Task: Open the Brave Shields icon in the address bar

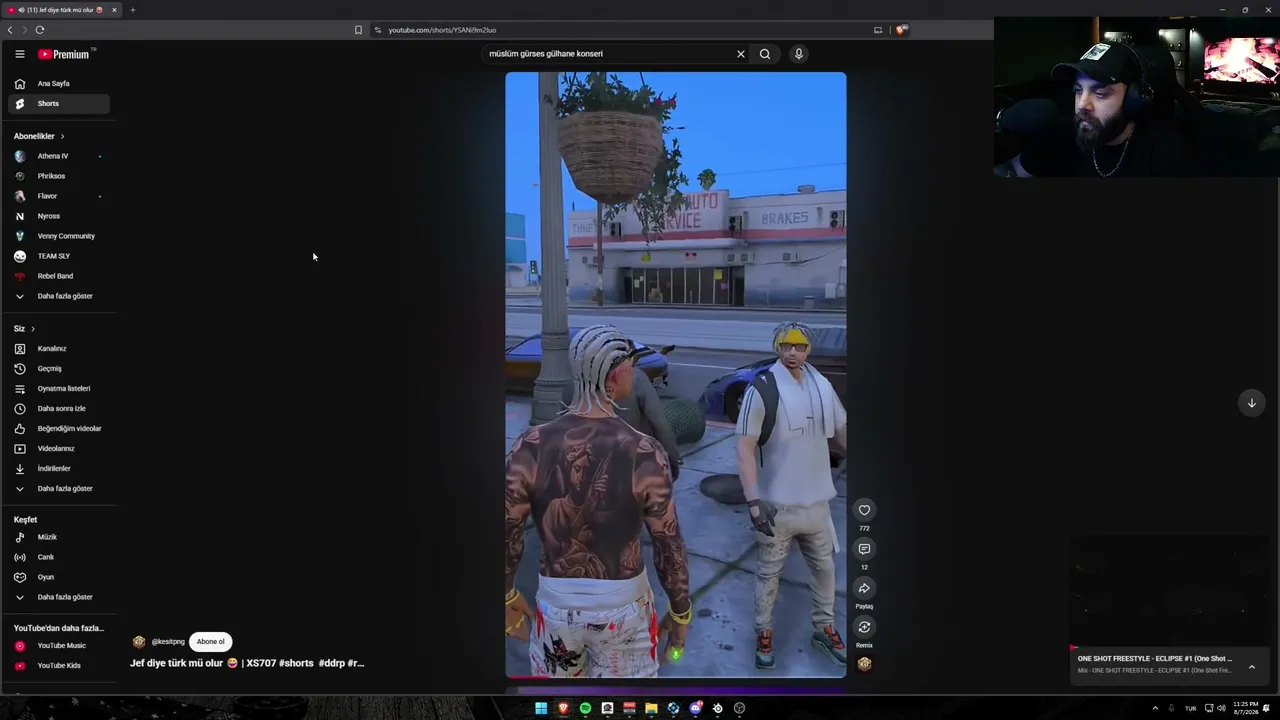Action: [900, 30]
